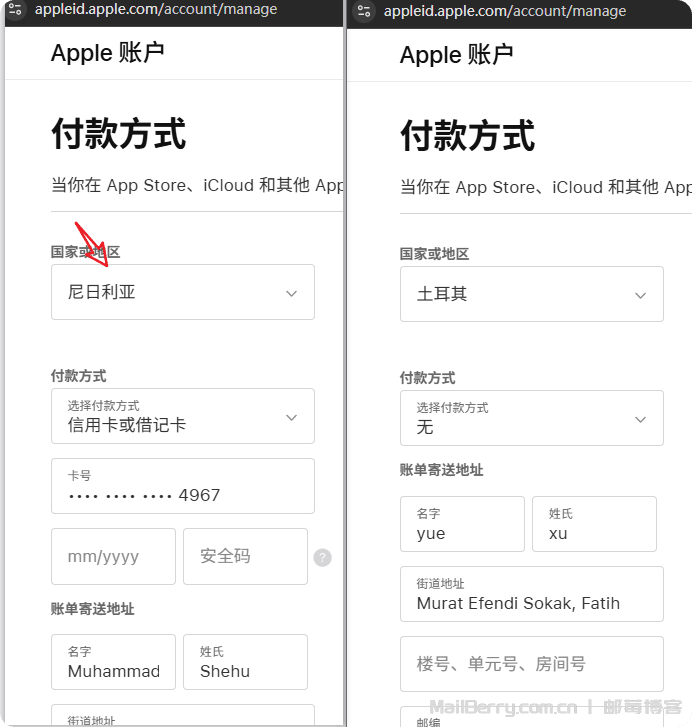Click the street address field Murat Efendi Sokak

coord(532,594)
